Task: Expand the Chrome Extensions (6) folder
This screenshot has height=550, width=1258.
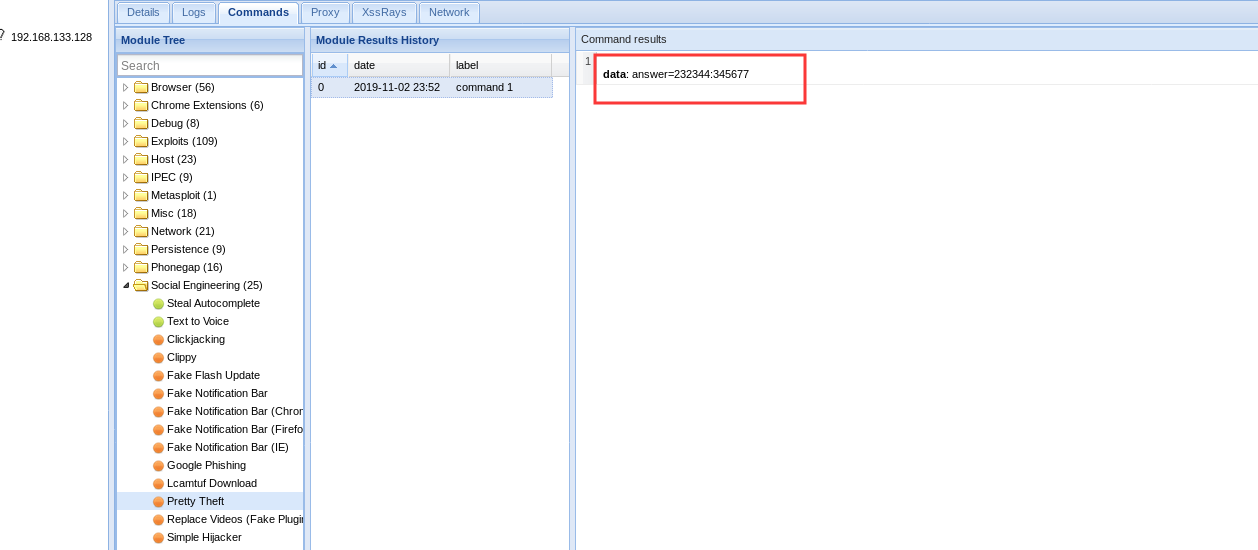Action: click(x=126, y=105)
